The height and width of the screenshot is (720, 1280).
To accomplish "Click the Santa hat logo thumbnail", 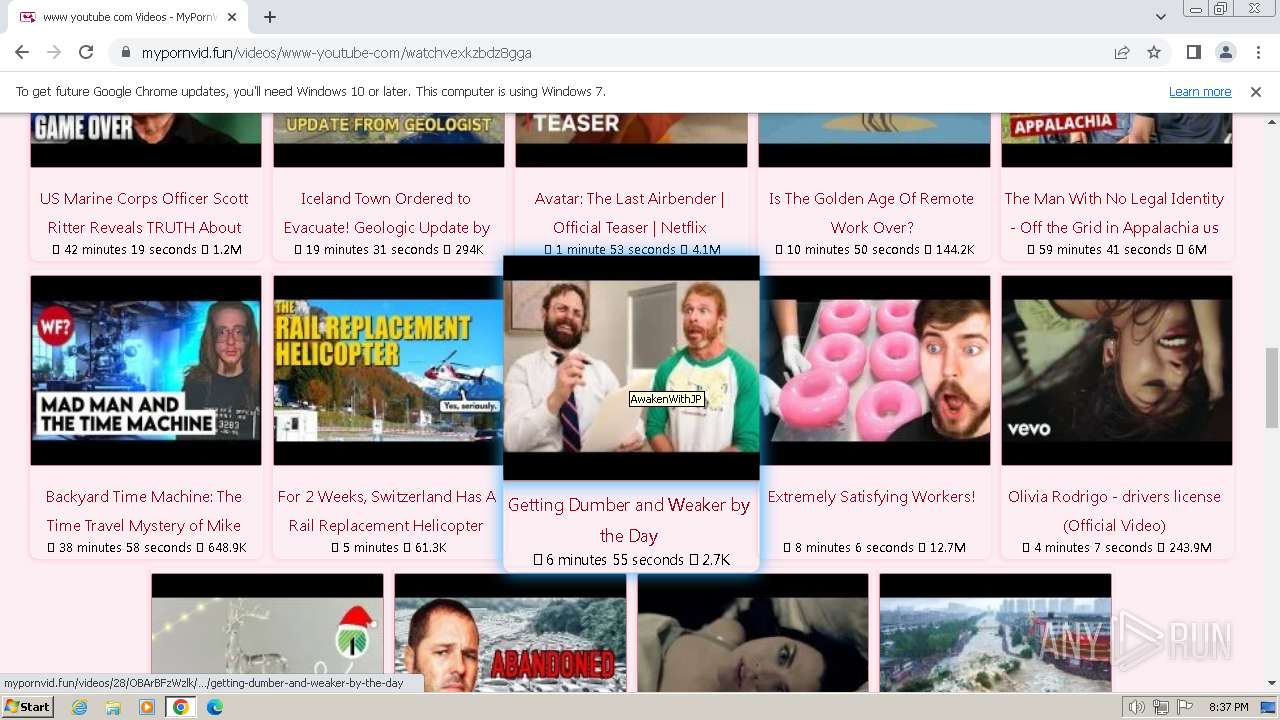I will 267,633.
